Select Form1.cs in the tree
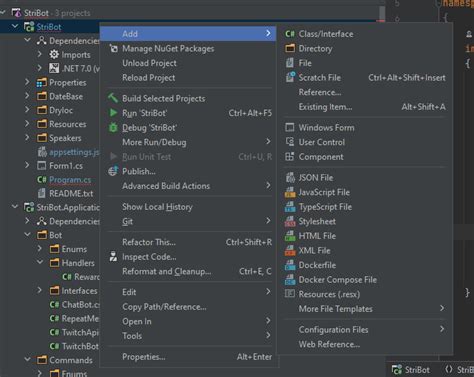Viewport: 474px width, 377px height. (x=66, y=166)
